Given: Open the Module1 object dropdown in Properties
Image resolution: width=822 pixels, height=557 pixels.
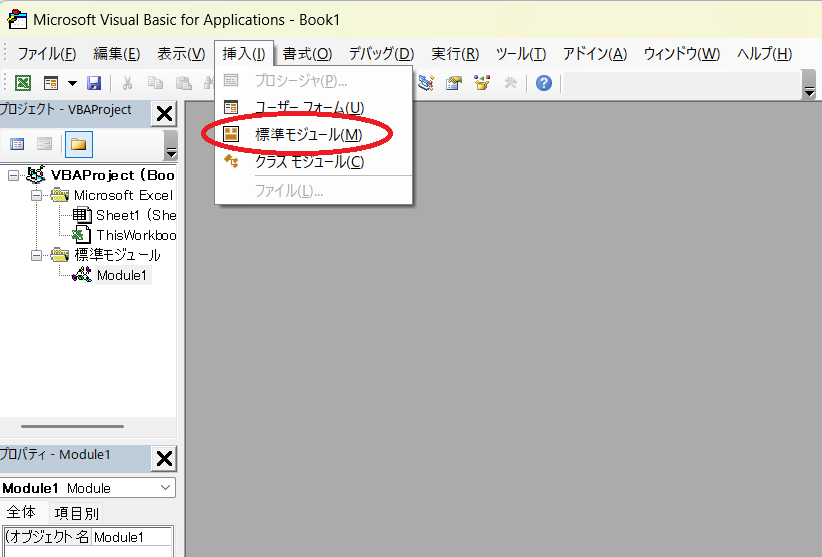Looking at the screenshot, I should 166,488.
